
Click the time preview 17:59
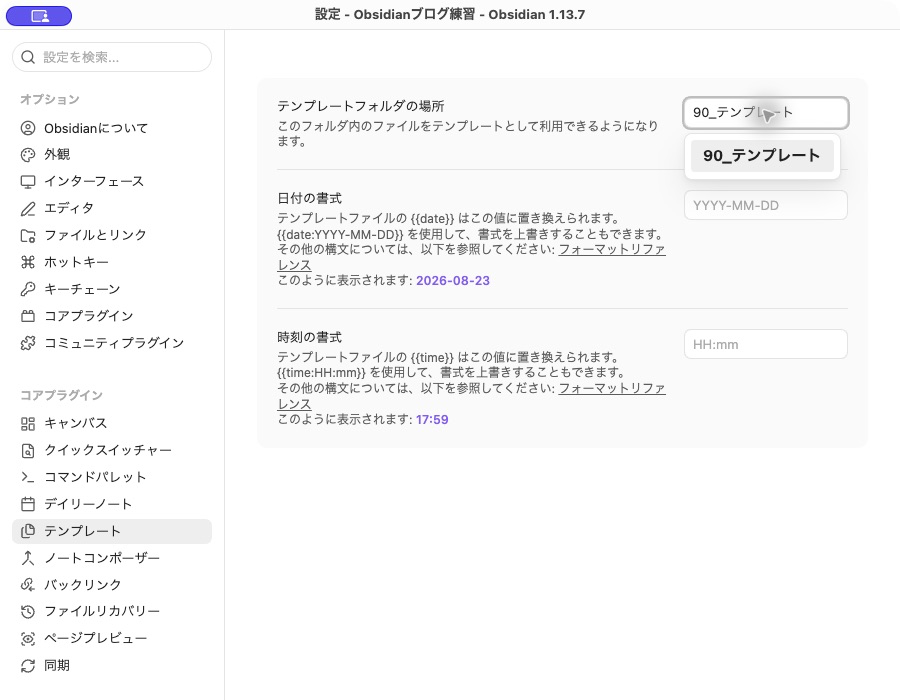coord(432,419)
